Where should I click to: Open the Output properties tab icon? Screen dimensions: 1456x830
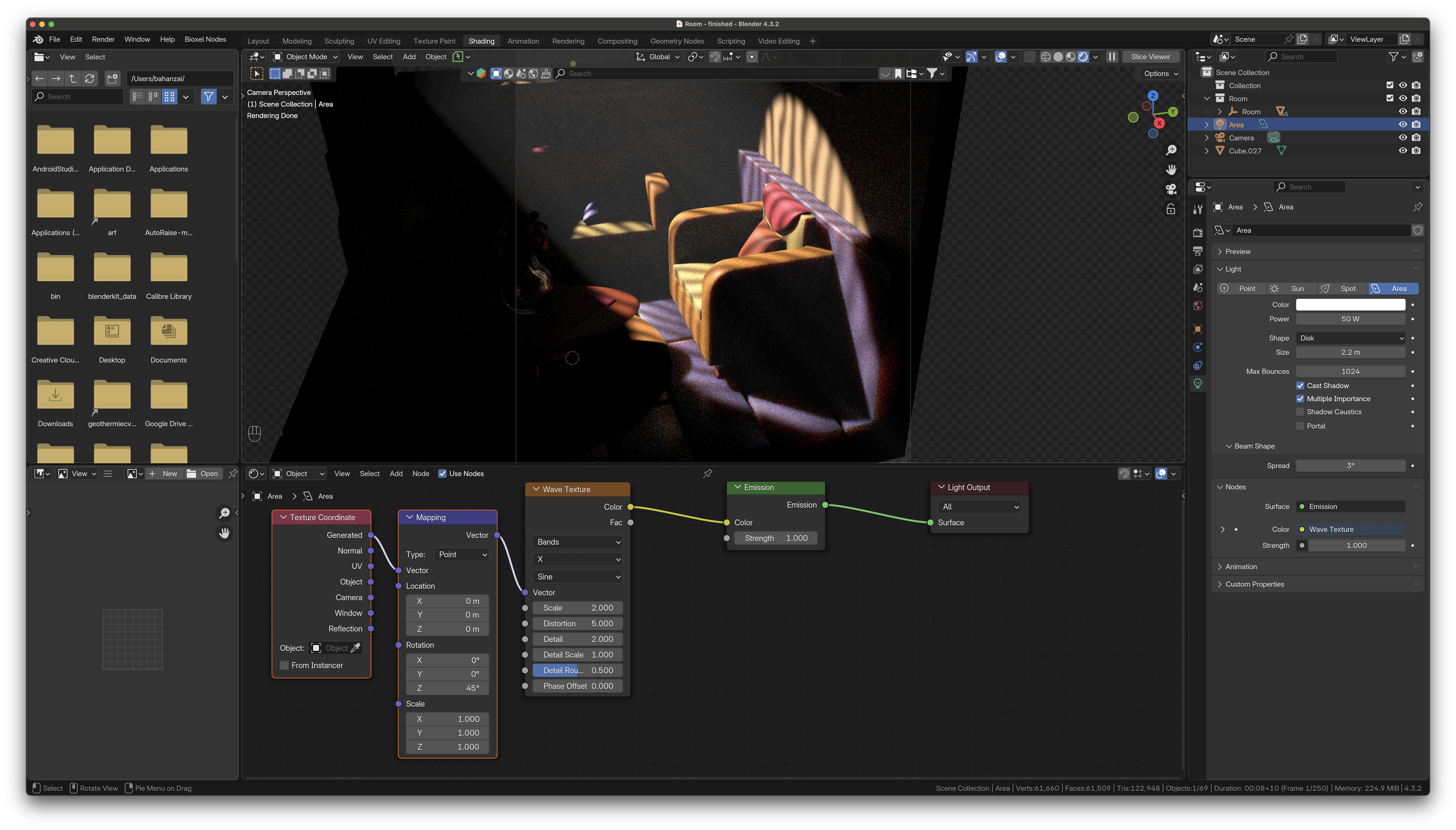[x=1198, y=251]
